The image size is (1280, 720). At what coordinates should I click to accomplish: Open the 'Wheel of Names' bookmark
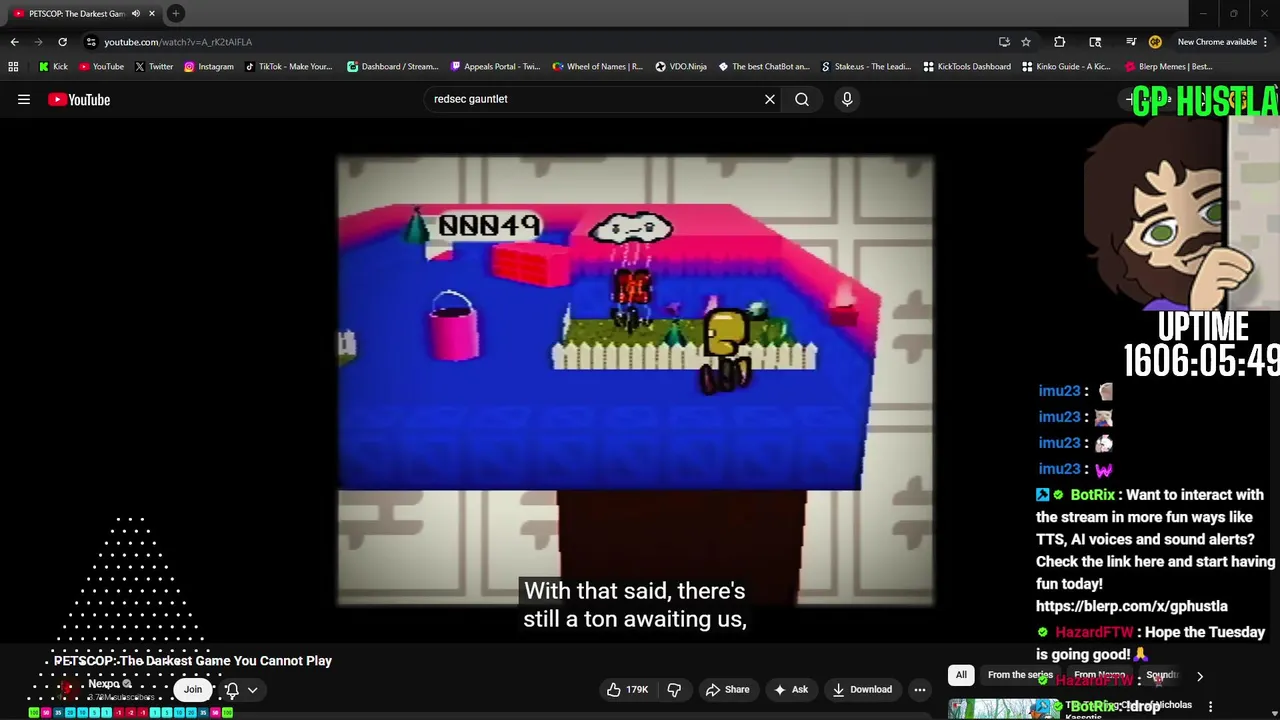(x=597, y=67)
